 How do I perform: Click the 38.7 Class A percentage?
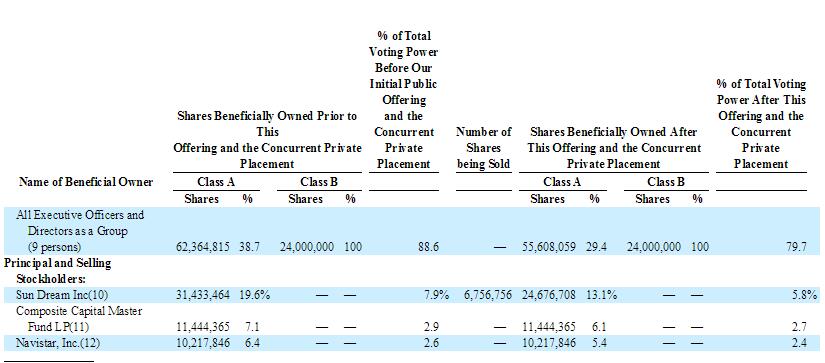[x=250, y=246]
